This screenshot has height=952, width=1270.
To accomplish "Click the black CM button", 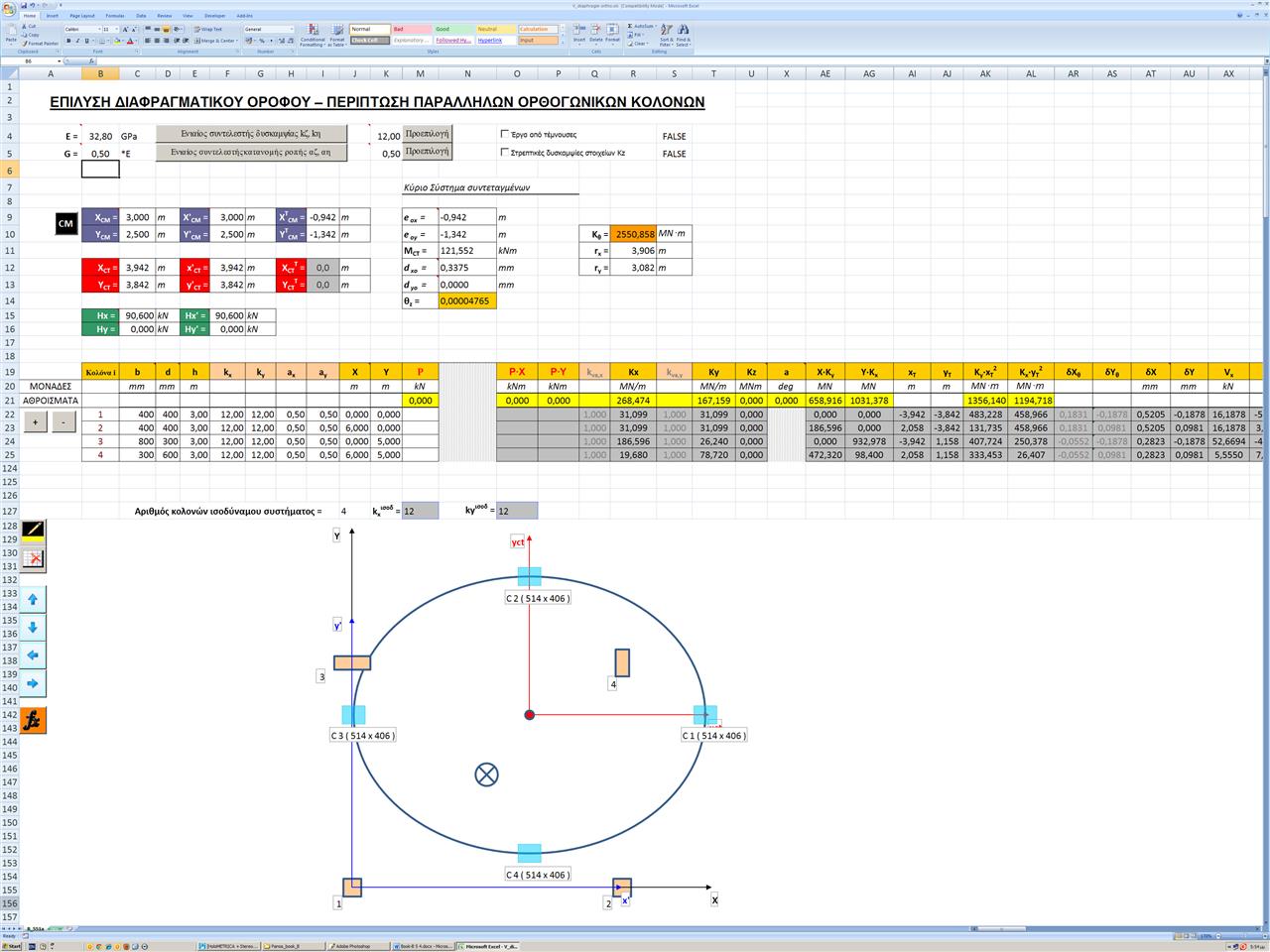I will tap(65, 224).
